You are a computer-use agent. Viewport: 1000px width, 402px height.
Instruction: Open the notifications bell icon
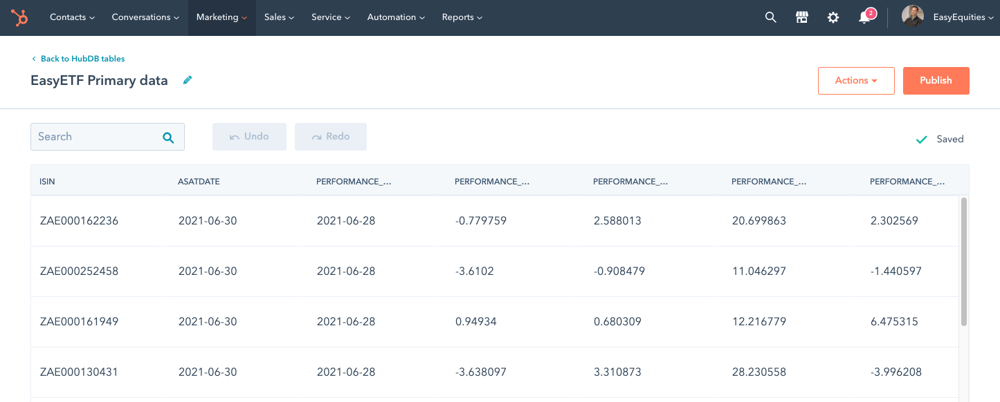click(x=865, y=17)
